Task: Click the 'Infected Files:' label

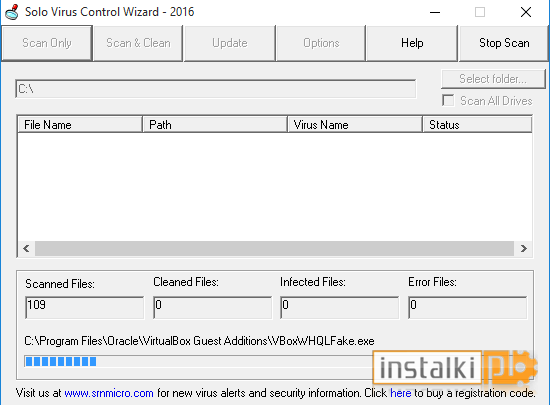Action: point(313,282)
